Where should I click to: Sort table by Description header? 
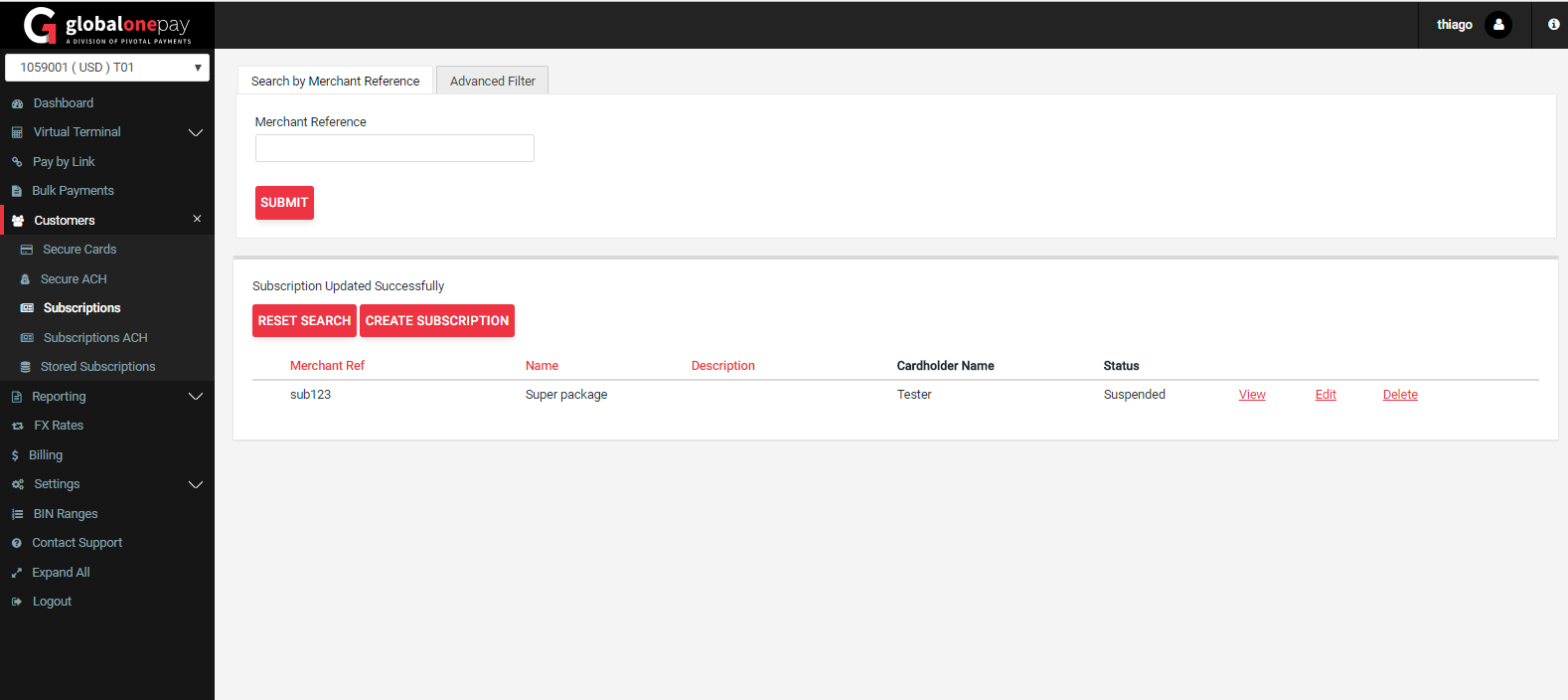coord(723,366)
